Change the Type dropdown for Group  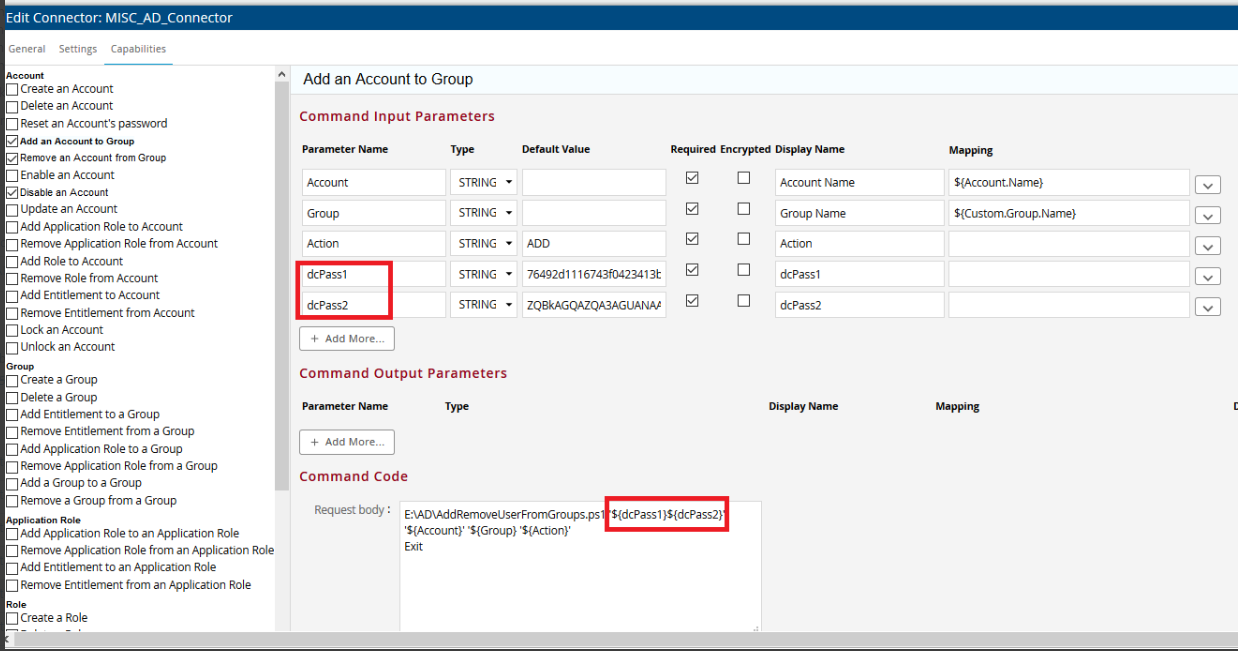pyautogui.click(x=484, y=213)
